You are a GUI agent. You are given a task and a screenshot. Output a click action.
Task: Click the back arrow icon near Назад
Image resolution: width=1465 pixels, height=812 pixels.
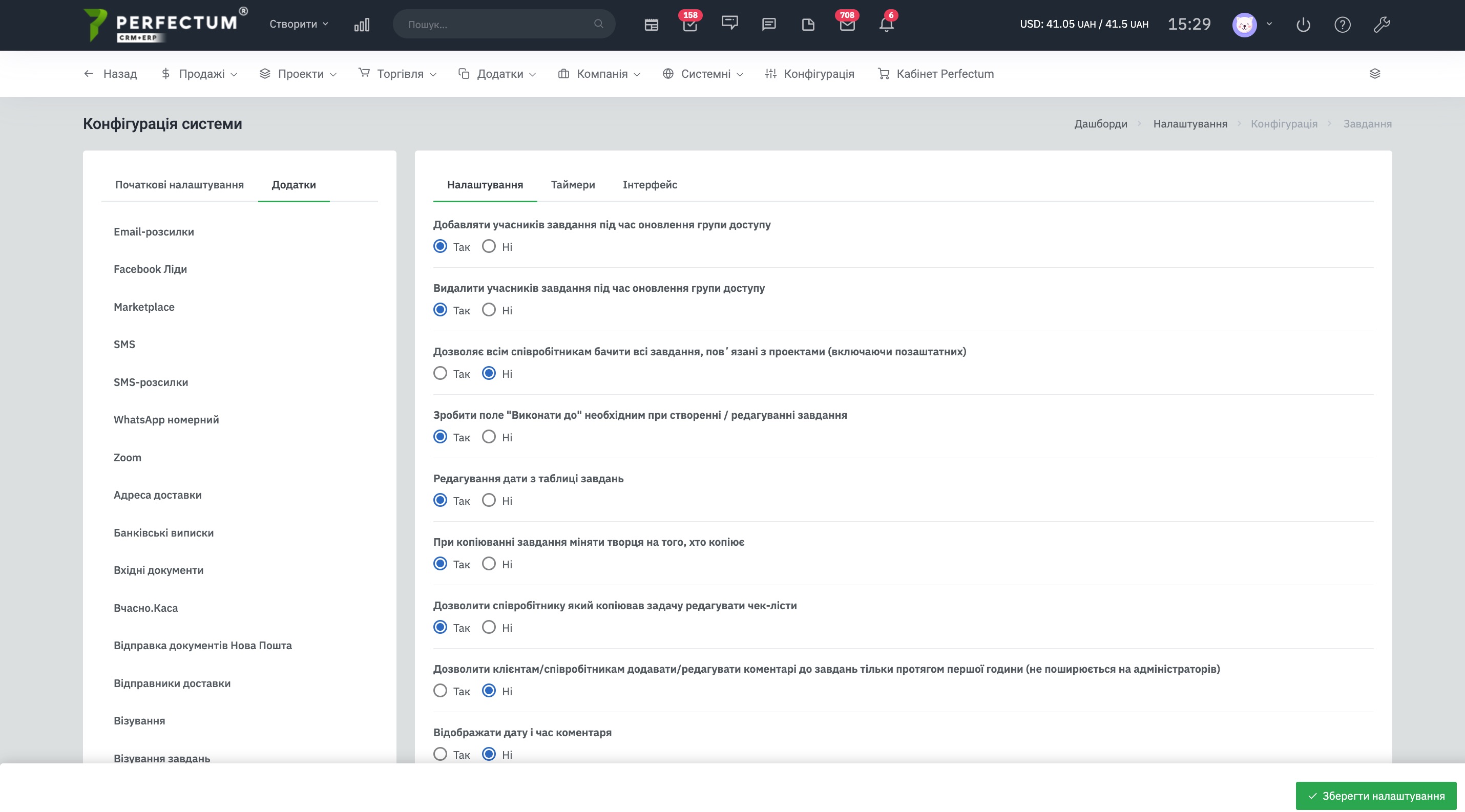click(88, 73)
